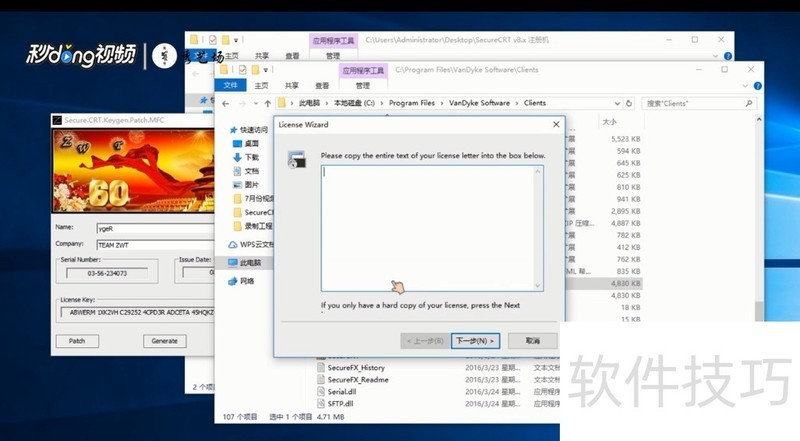Click up arrow of Clients file list scrollbar
The image size is (800, 441).
(759, 119)
